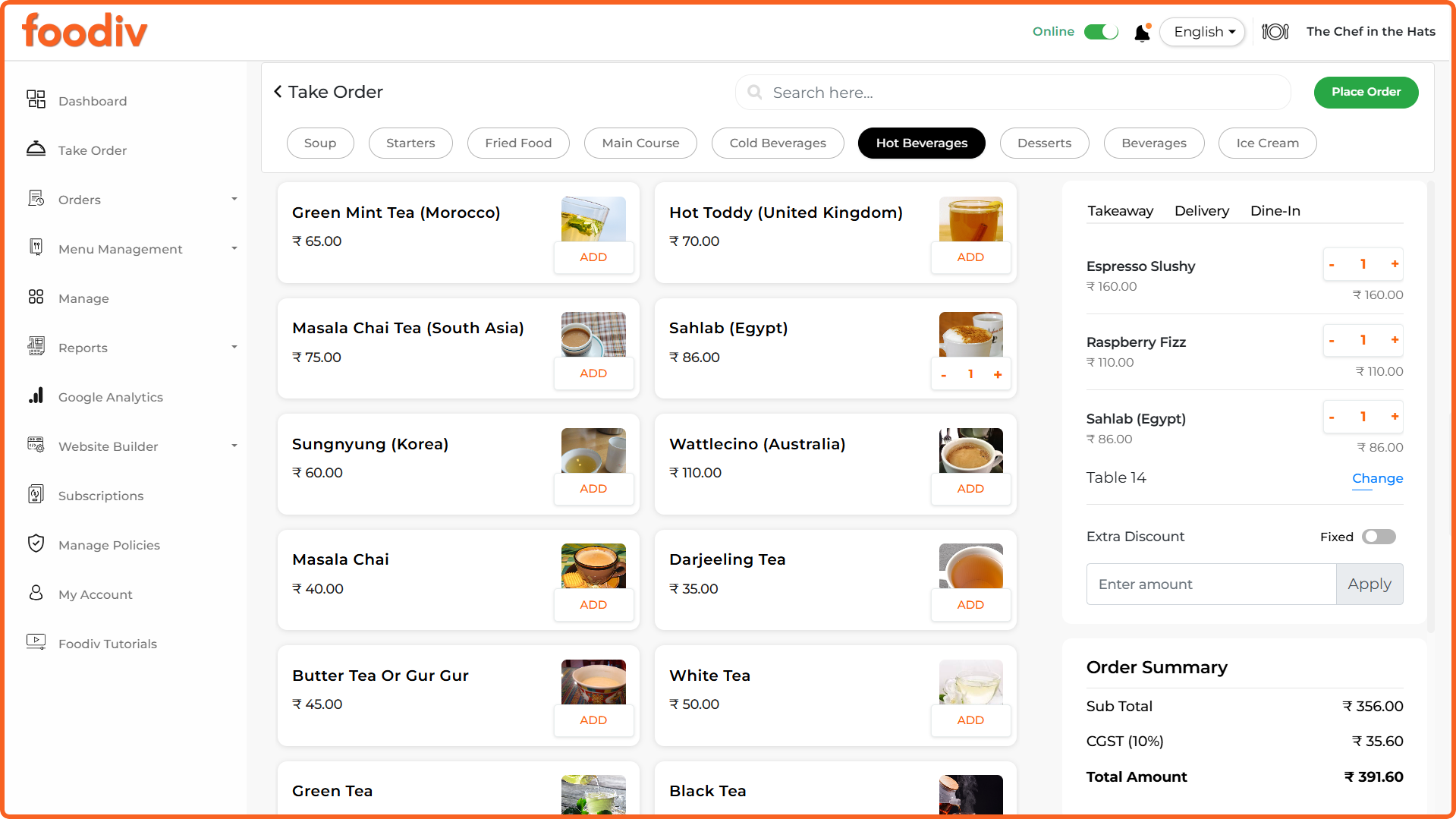The image size is (1456, 819).
Task: Click the Masala Chai item thumbnail
Action: (x=593, y=565)
